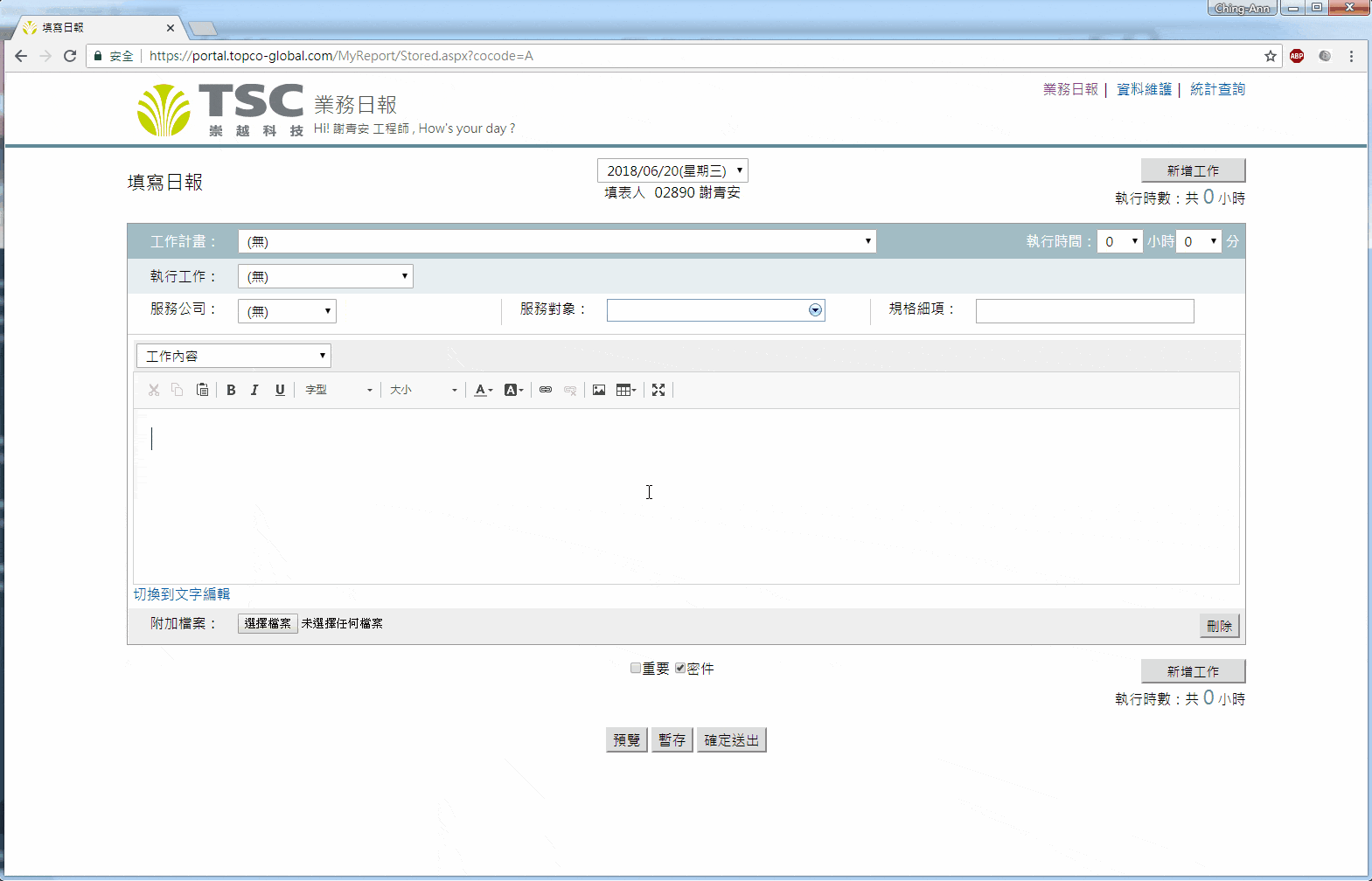This screenshot has height=881, width=1372.
Task: Open the 執行工作 dropdown
Action: pyautogui.click(x=325, y=276)
